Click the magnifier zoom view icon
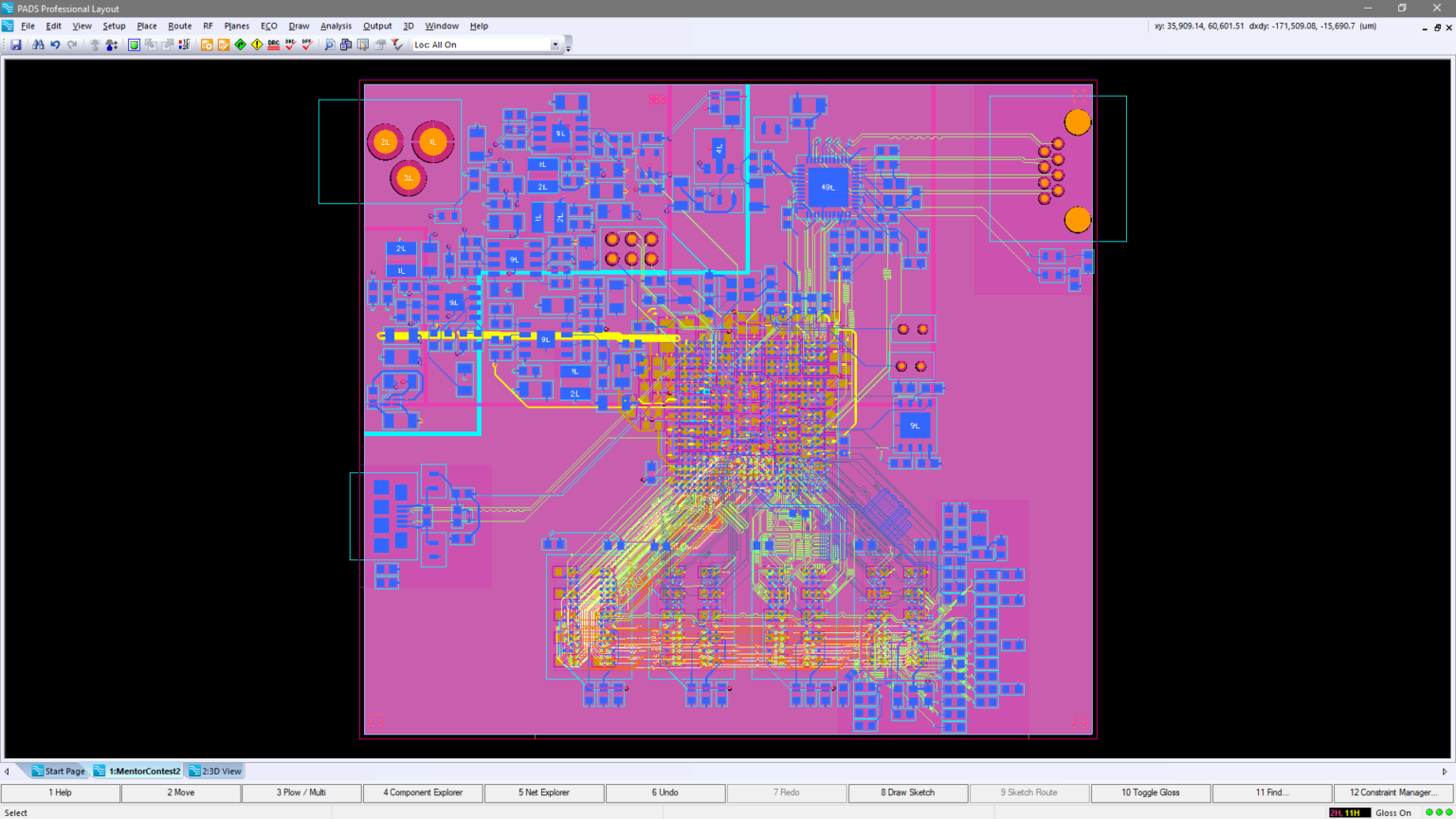 click(330, 45)
